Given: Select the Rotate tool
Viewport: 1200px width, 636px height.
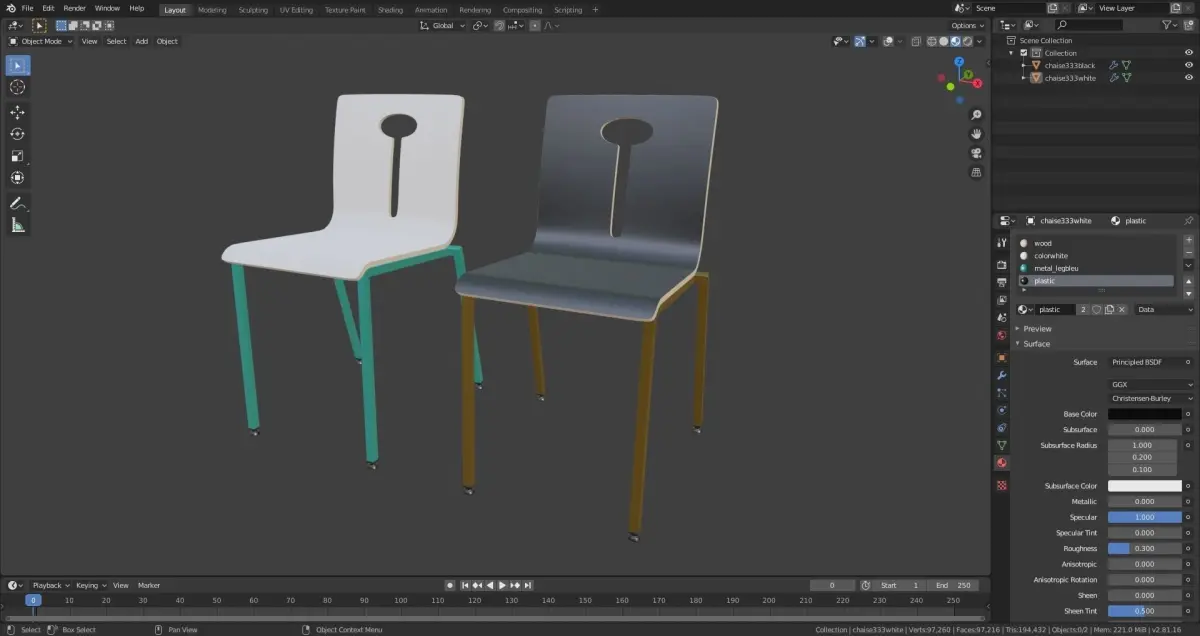Looking at the screenshot, I should click(x=17, y=134).
